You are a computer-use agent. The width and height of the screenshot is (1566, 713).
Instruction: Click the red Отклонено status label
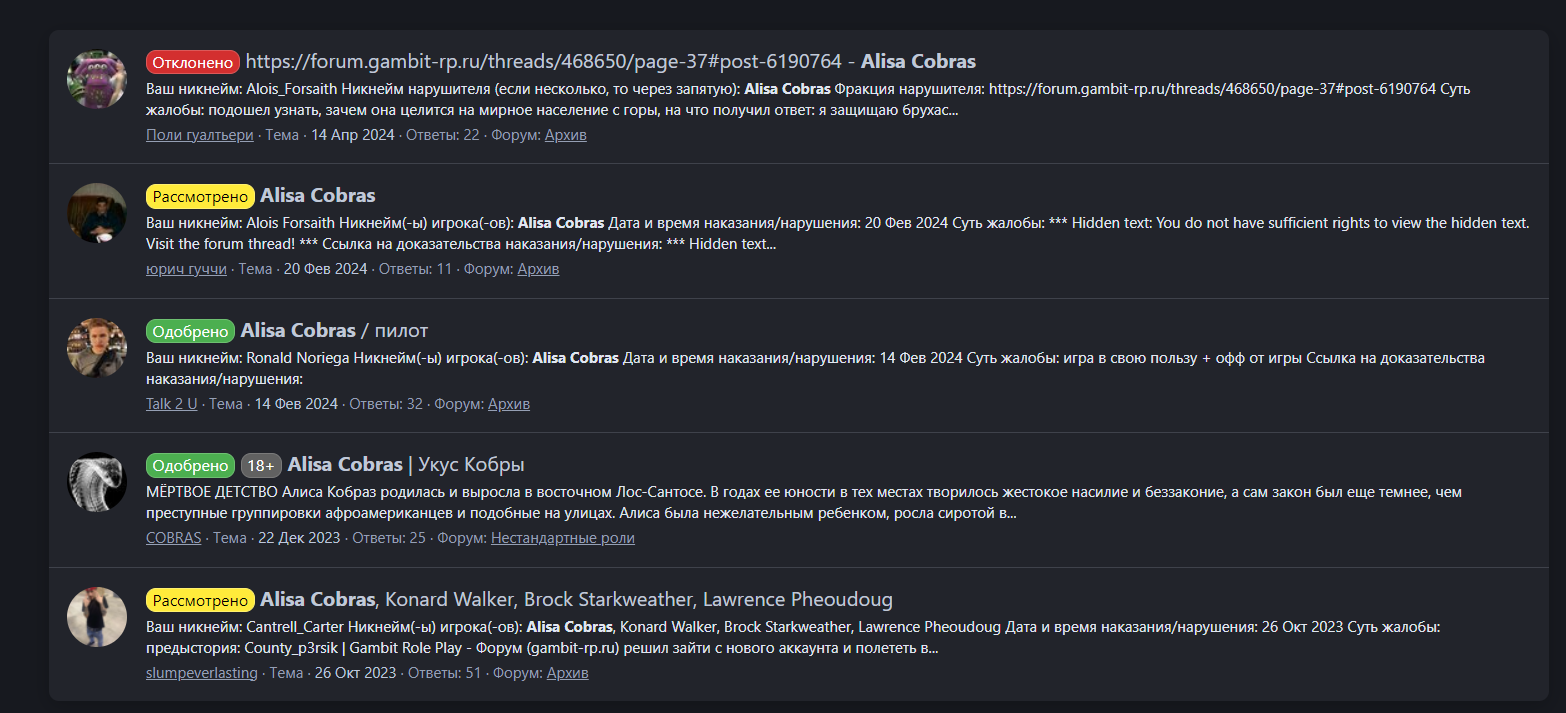click(x=193, y=62)
